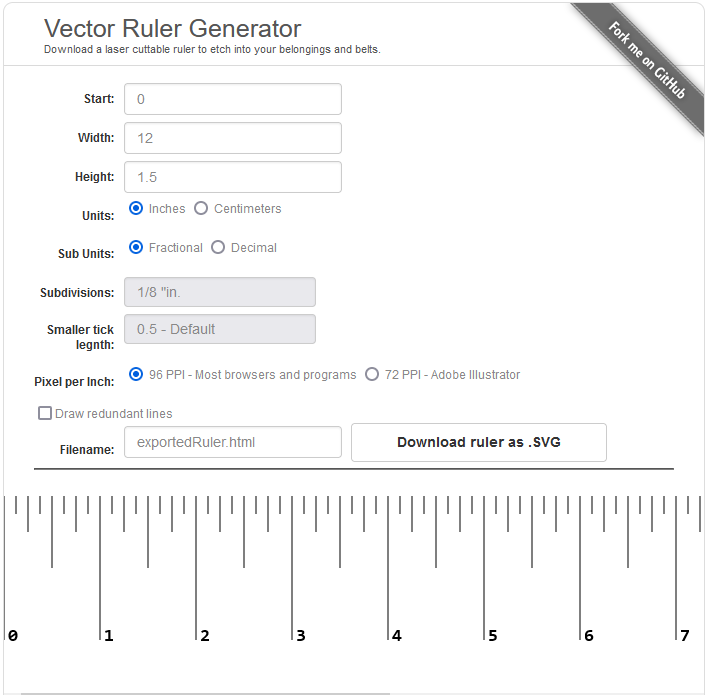
Task: Select the Inches units radio button
Action: pyautogui.click(x=137, y=209)
